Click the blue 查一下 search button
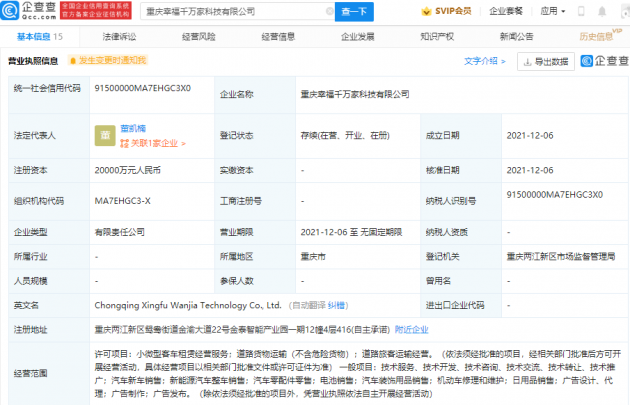This screenshot has height=405, width=630. (354, 11)
